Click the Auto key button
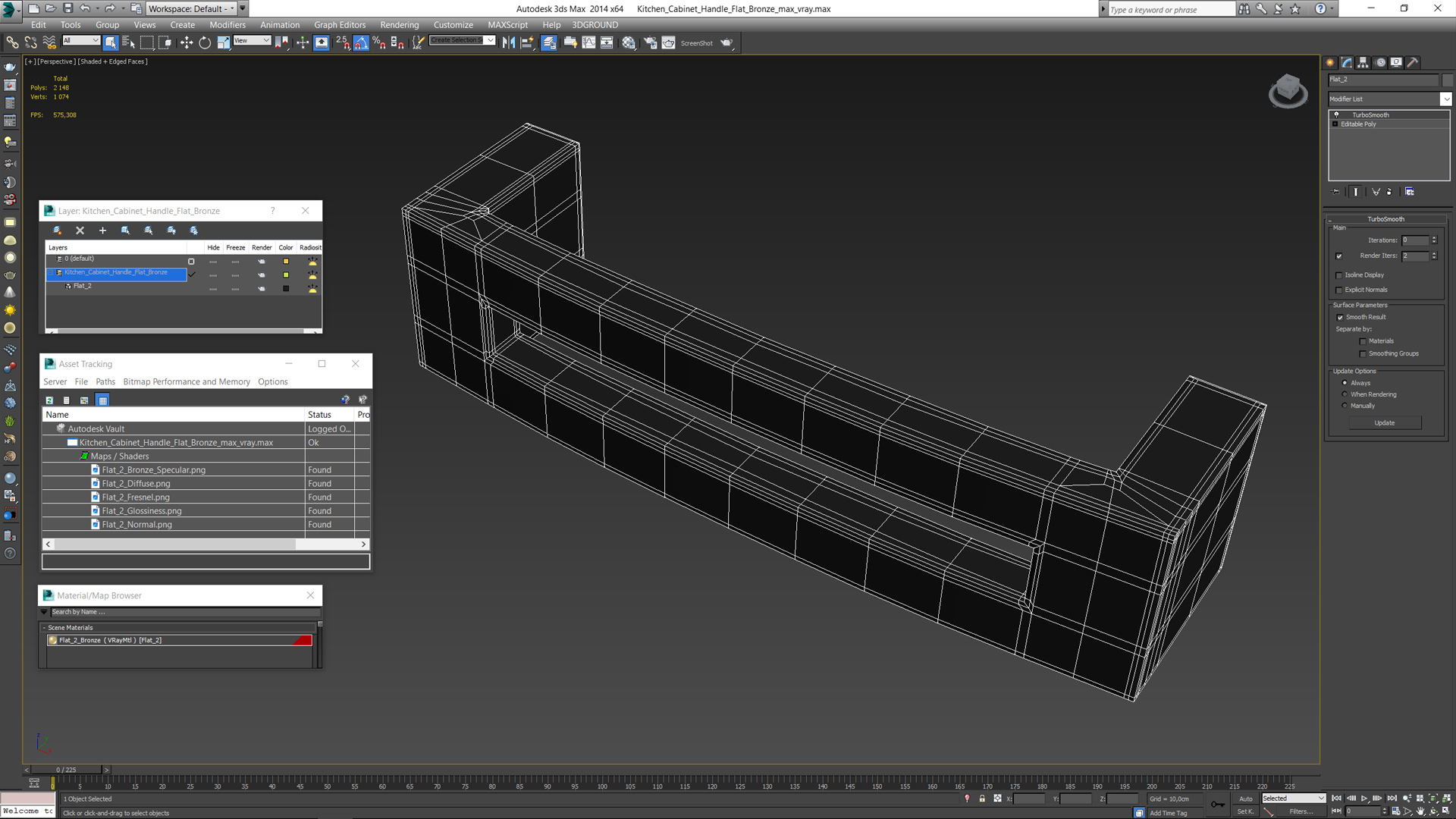This screenshot has height=819, width=1456. tap(1246, 799)
